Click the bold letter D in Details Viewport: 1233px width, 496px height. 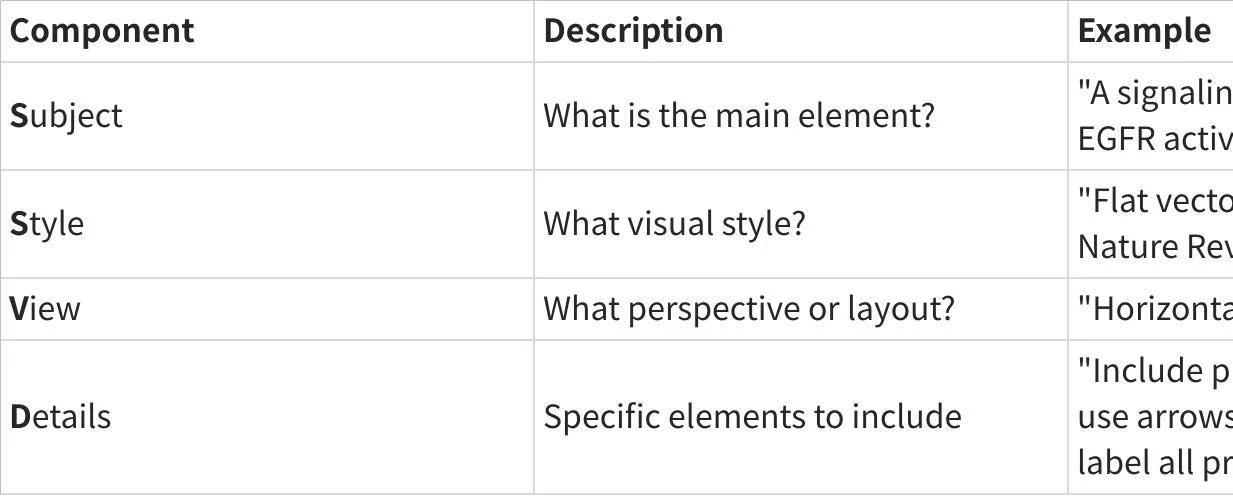[19, 417]
